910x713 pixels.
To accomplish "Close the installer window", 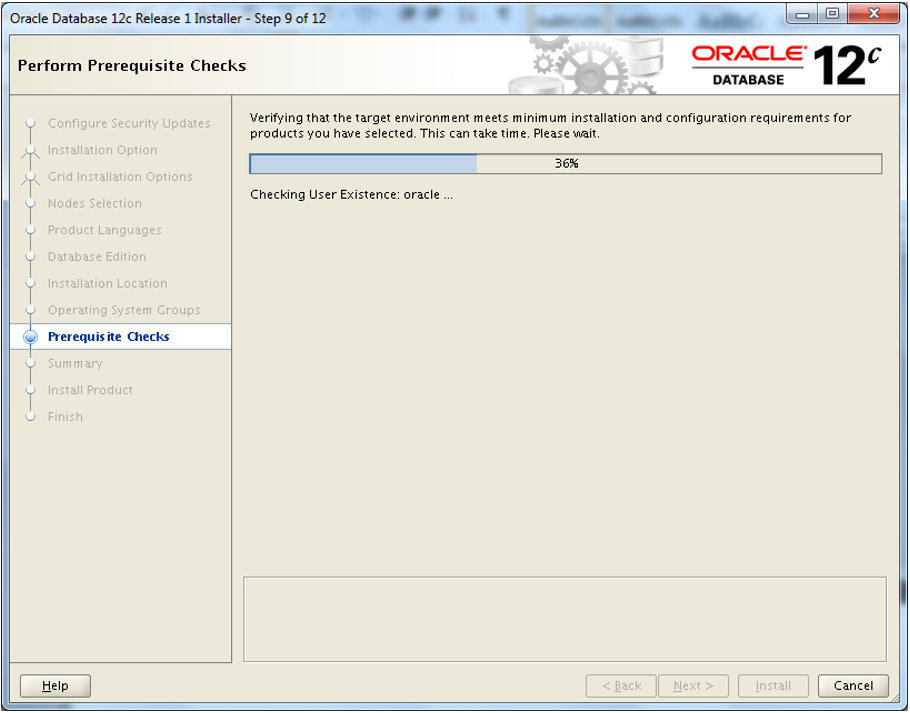I will coord(874,14).
